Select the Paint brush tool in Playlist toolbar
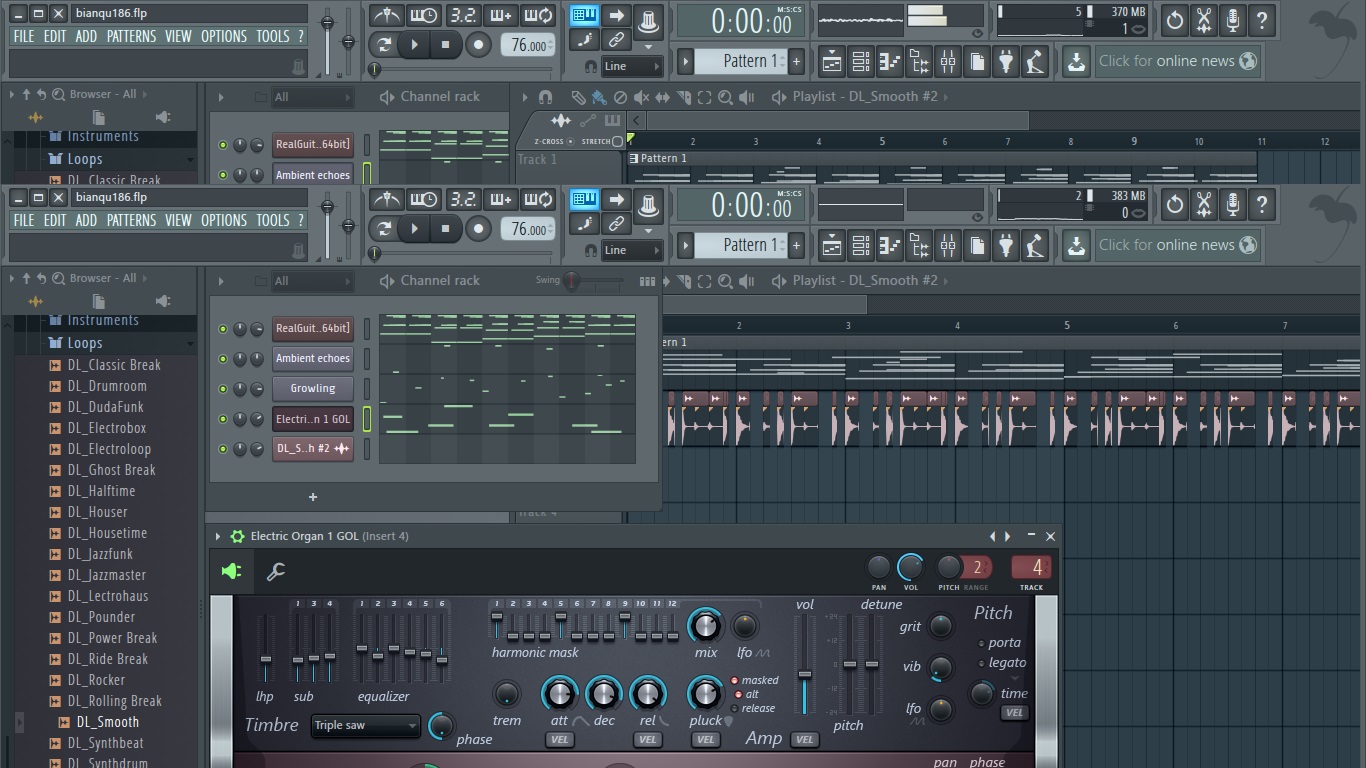This screenshot has height=768, width=1366. point(598,97)
